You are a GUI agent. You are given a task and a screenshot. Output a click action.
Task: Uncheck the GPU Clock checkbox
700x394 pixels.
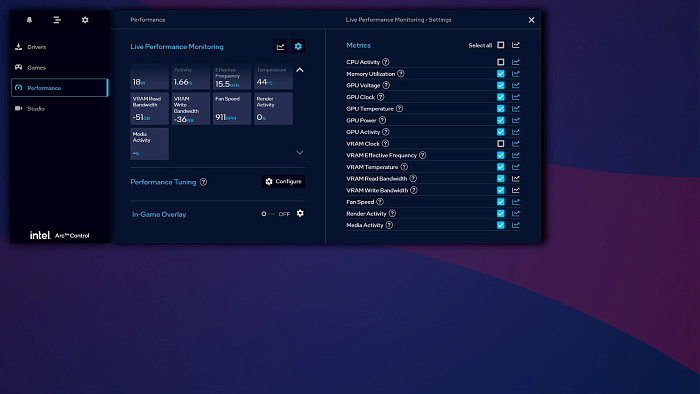coord(500,97)
